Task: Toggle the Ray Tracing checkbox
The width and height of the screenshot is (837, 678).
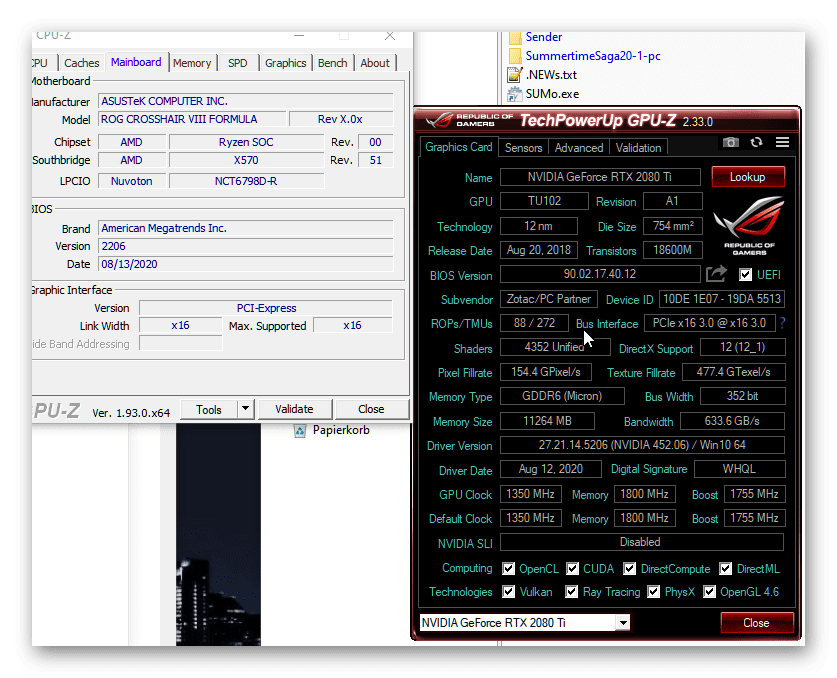Action: pos(571,592)
